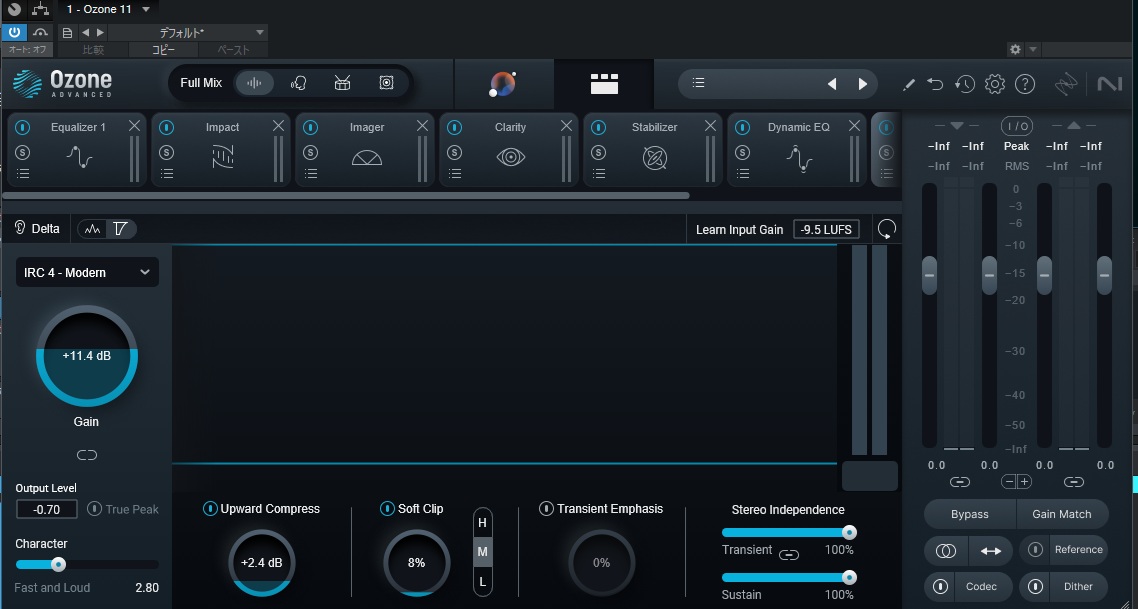
Task: Open the IRC 4 - Modern dropdown
Action: click(87, 272)
